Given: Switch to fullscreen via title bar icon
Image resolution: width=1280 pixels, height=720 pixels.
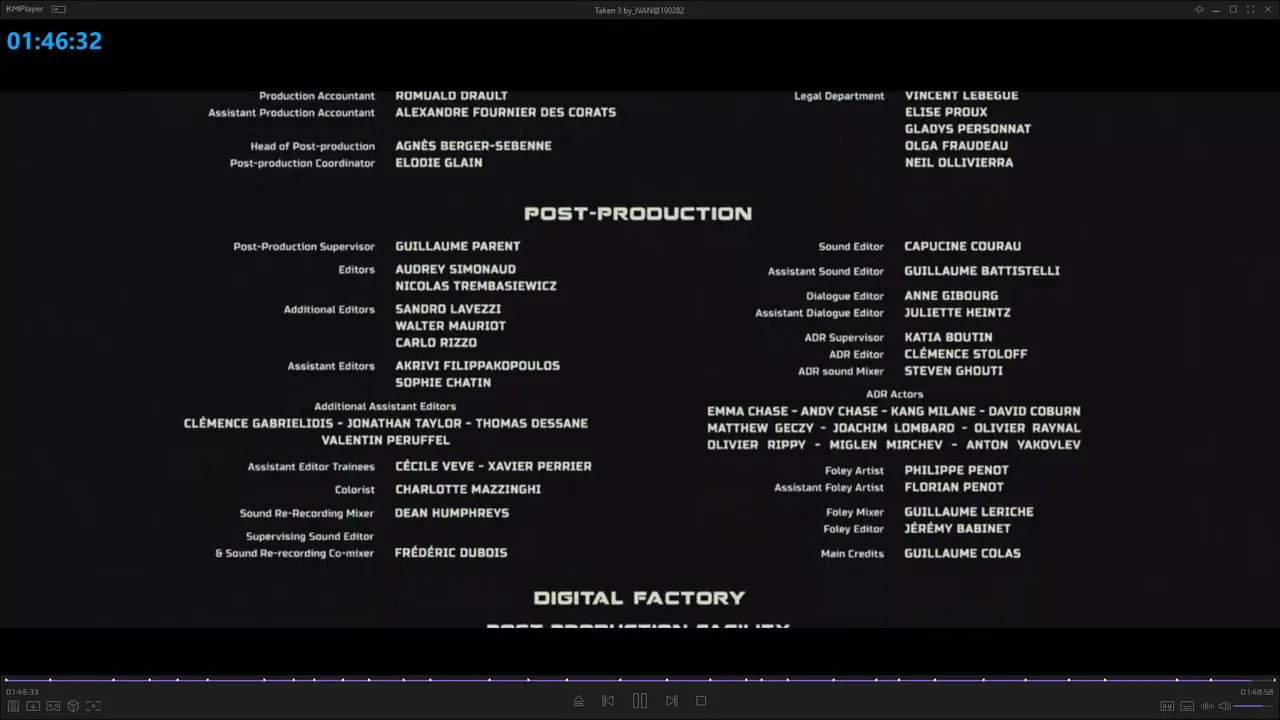Looking at the screenshot, I should pos(1249,9).
